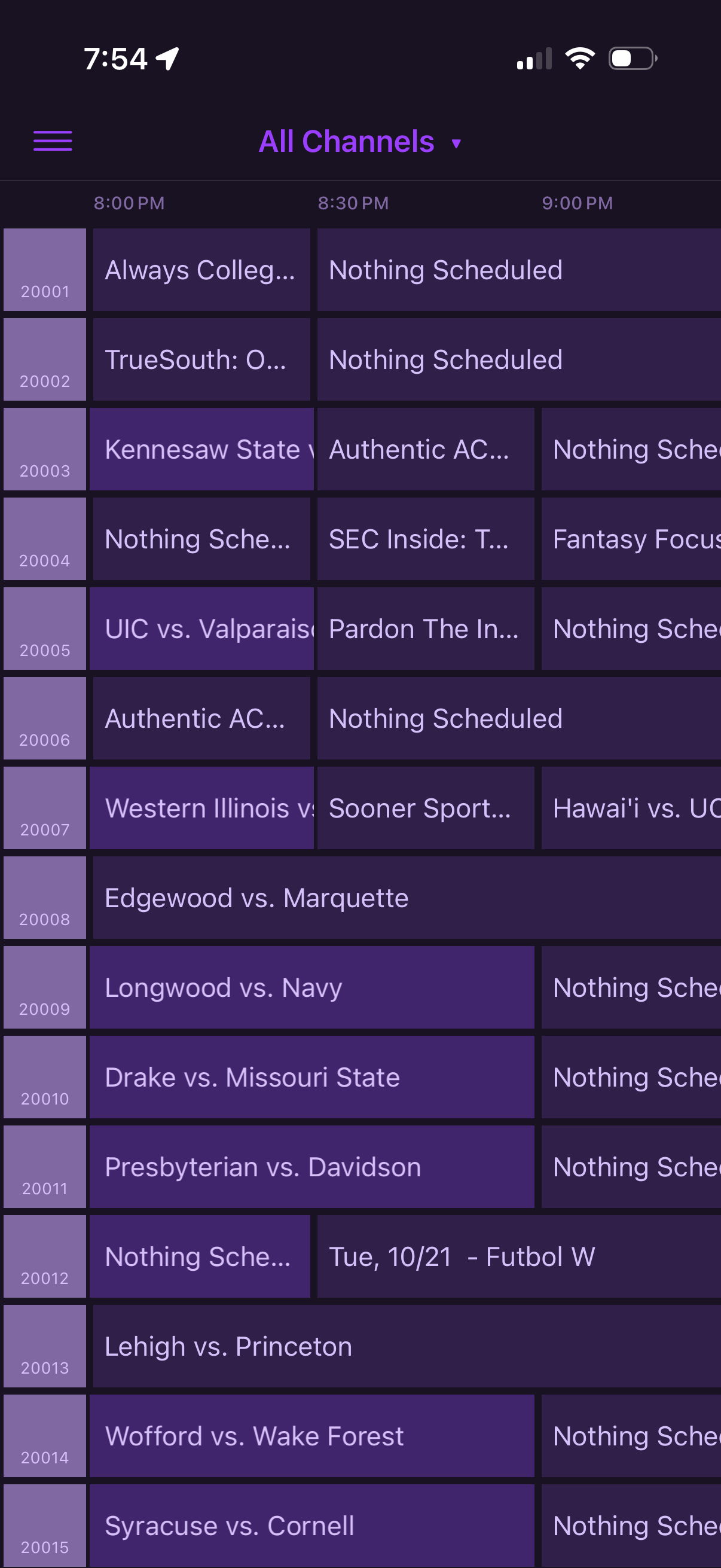Select Syracuse vs. Cornell game
The height and width of the screenshot is (1568, 721).
(311, 1526)
